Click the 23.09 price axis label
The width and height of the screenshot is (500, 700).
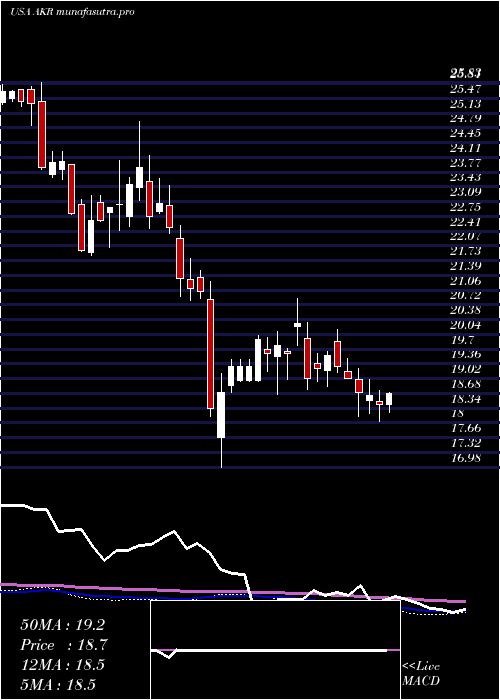[x=465, y=192]
